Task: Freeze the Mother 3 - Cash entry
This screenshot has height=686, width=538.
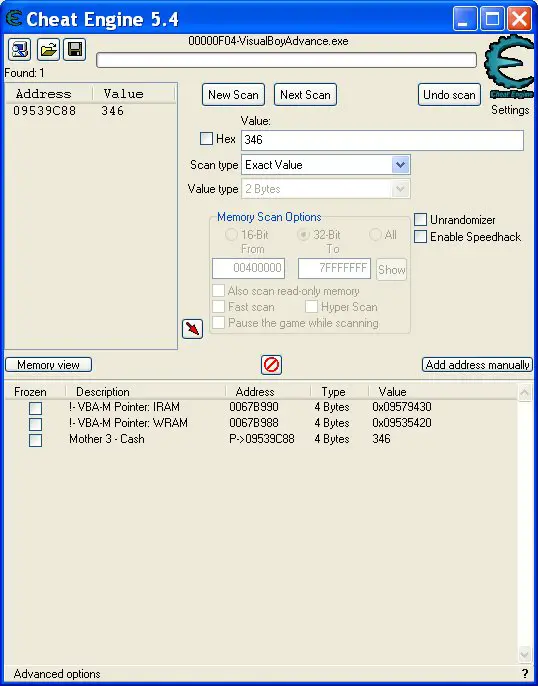Action: pyautogui.click(x=35, y=440)
